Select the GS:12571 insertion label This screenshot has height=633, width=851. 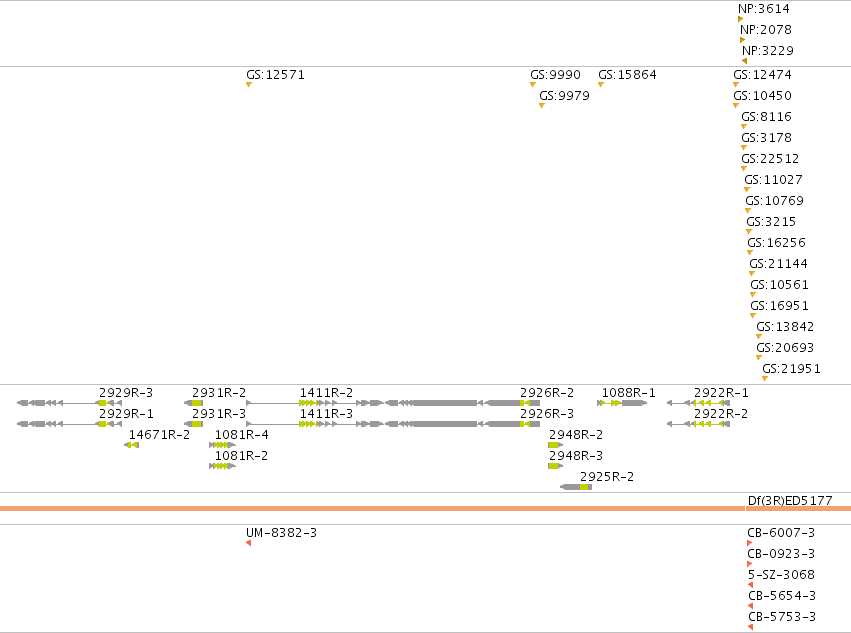coord(276,75)
